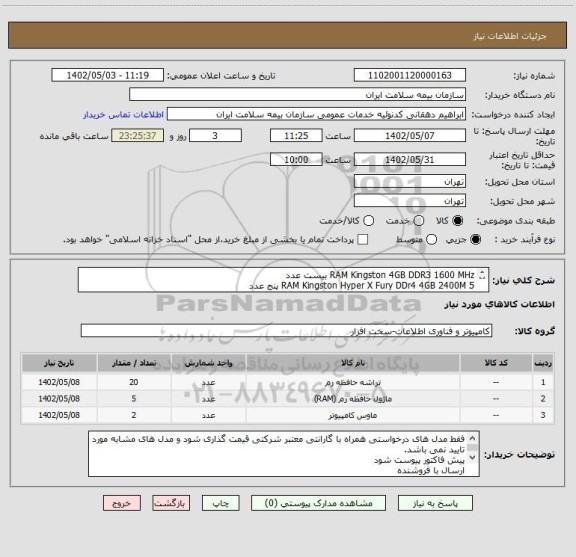Click the goods group field کامپیوتر و فناوری اطلاعات
576x557 pixels.
[x=286, y=331]
